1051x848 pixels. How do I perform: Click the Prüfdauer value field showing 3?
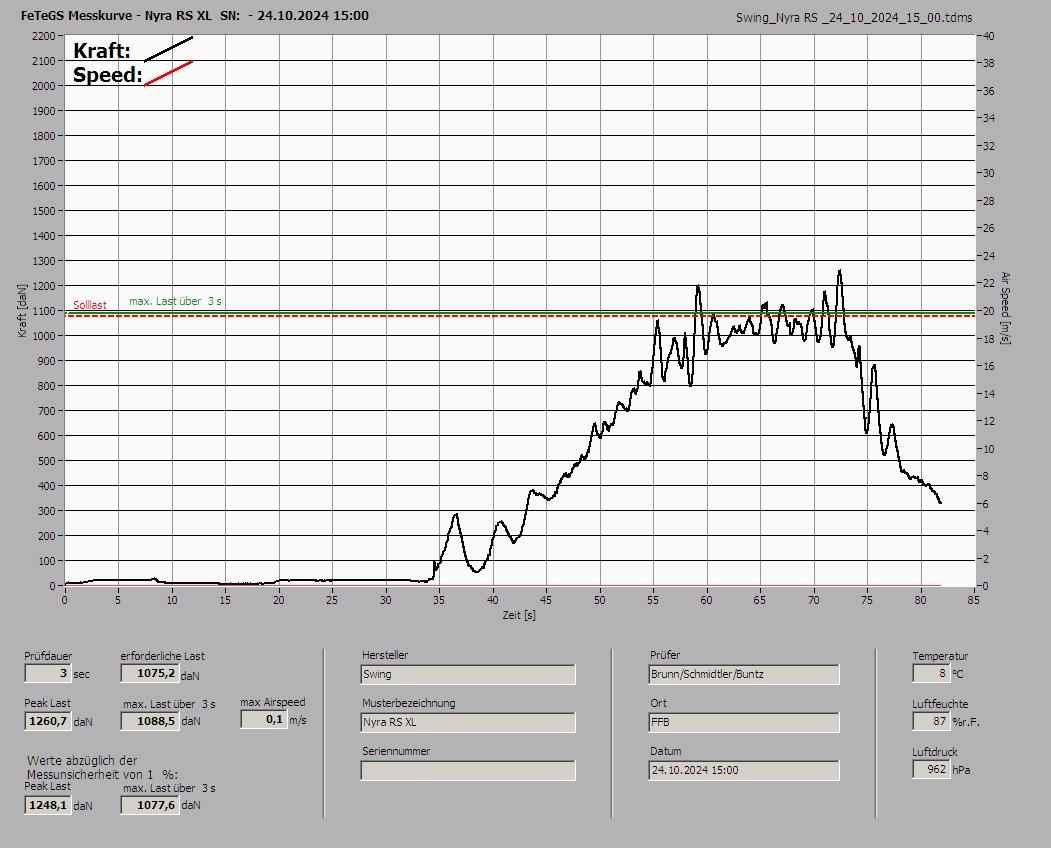pos(48,673)
